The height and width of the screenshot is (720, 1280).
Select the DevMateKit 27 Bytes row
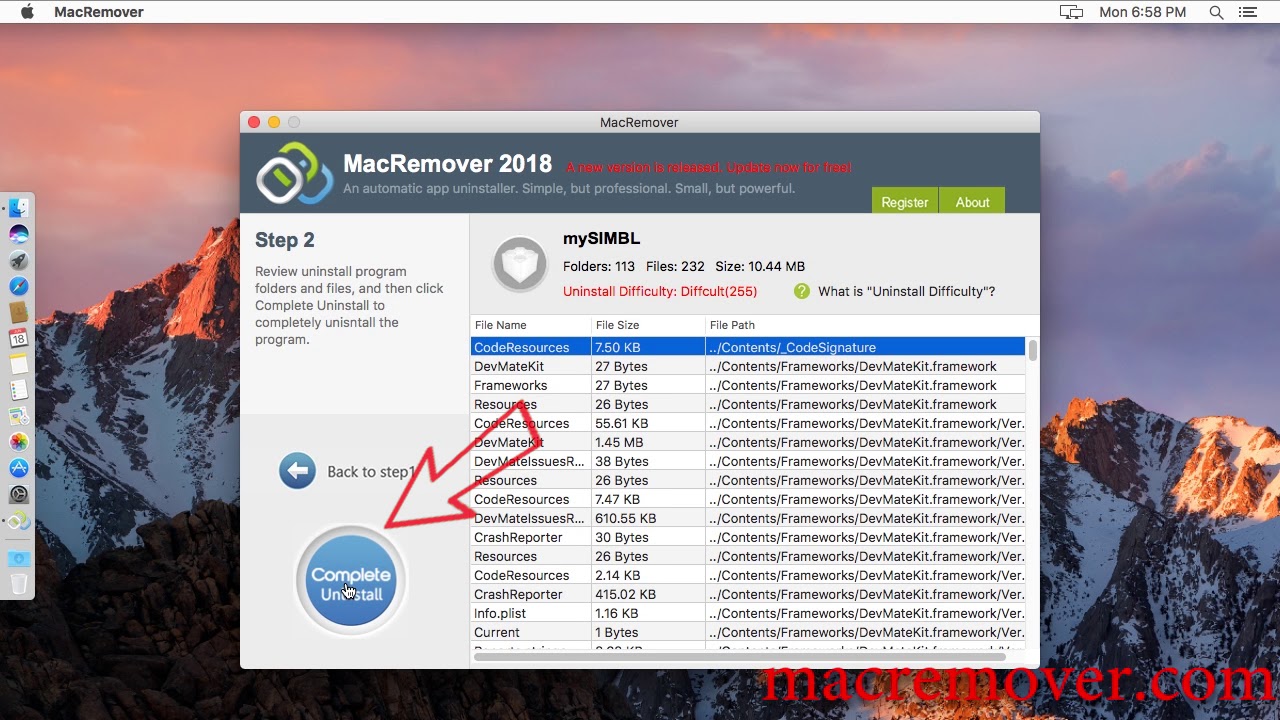(x=748, y=366)
